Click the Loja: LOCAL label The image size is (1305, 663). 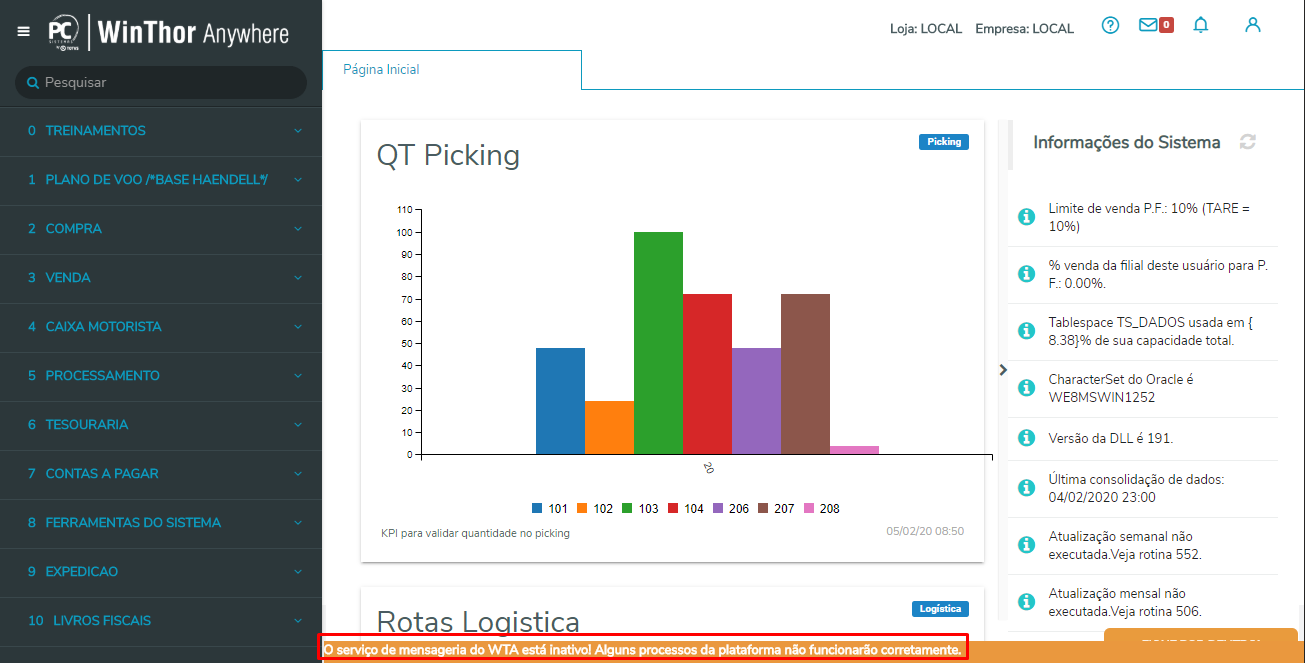click(926, 29)
